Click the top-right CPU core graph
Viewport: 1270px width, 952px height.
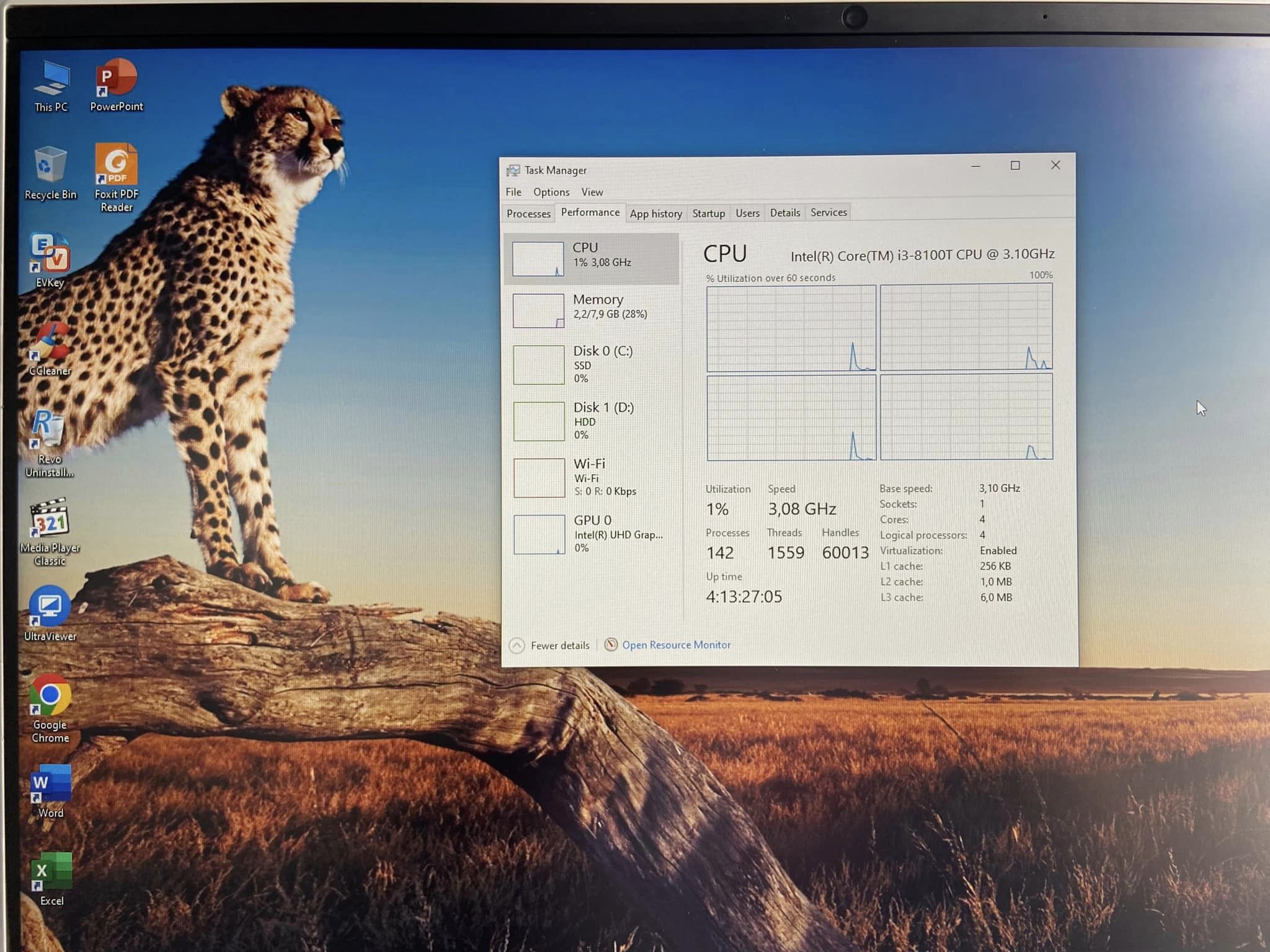[x=966, y=327]
